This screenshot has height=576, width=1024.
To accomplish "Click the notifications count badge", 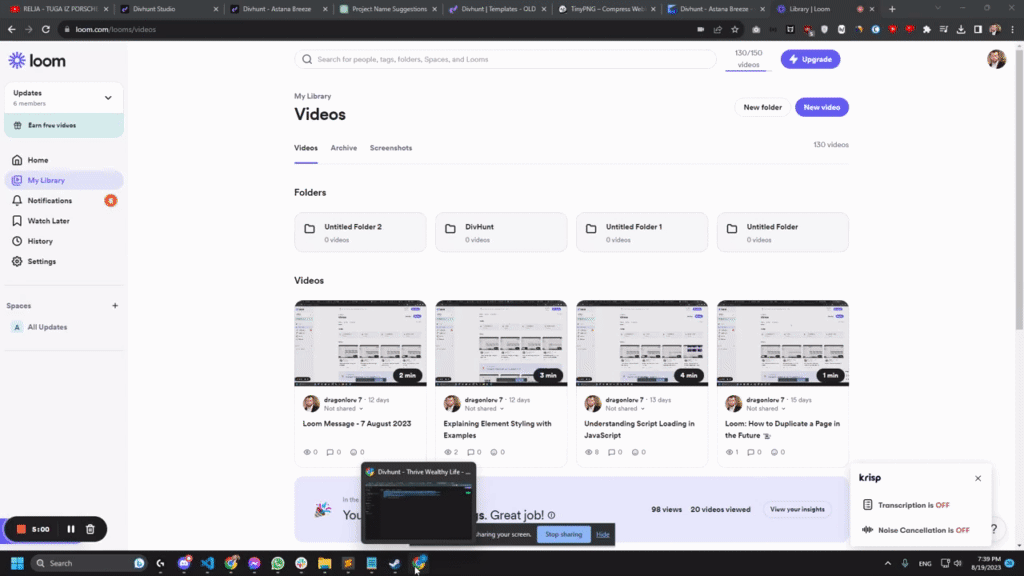I will [110, 200].
